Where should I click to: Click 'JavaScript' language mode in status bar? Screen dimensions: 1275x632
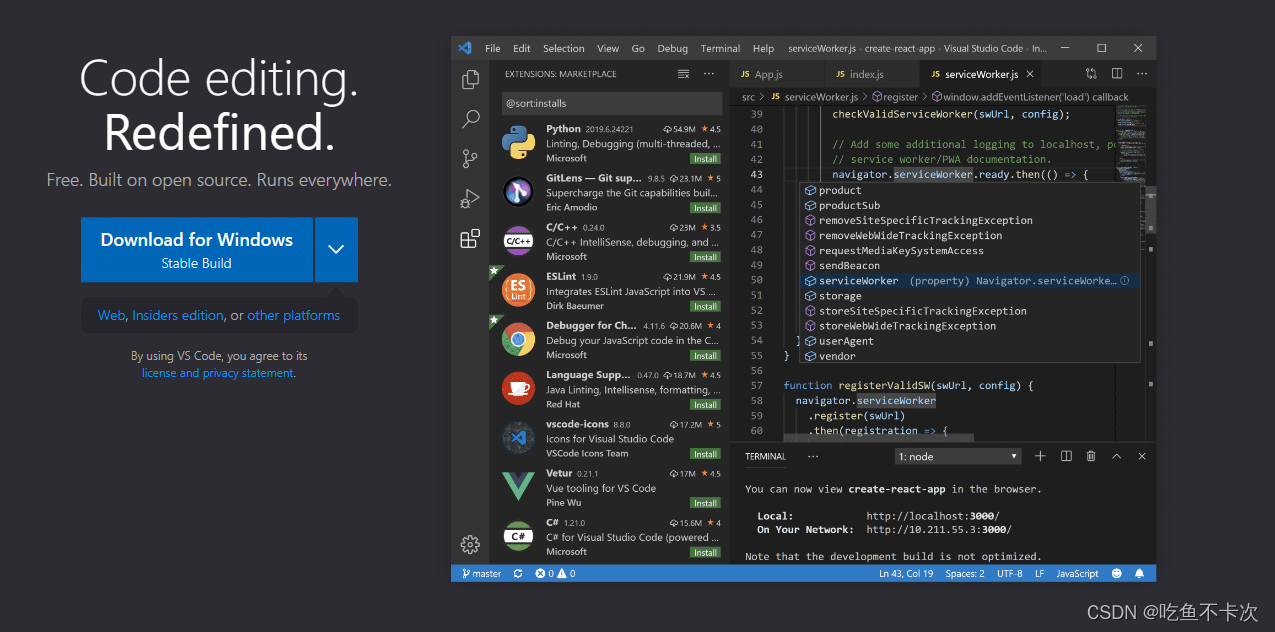1078,574
